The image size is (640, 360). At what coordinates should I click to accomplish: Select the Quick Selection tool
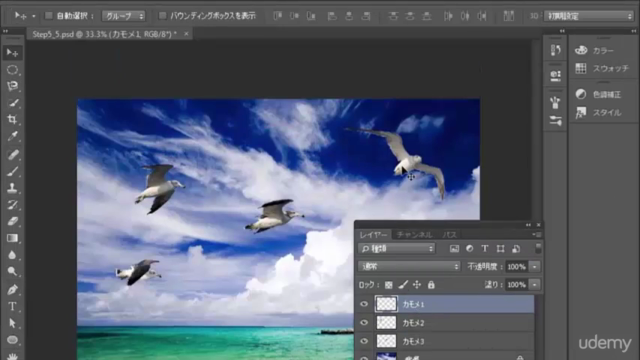pos(12,103)
